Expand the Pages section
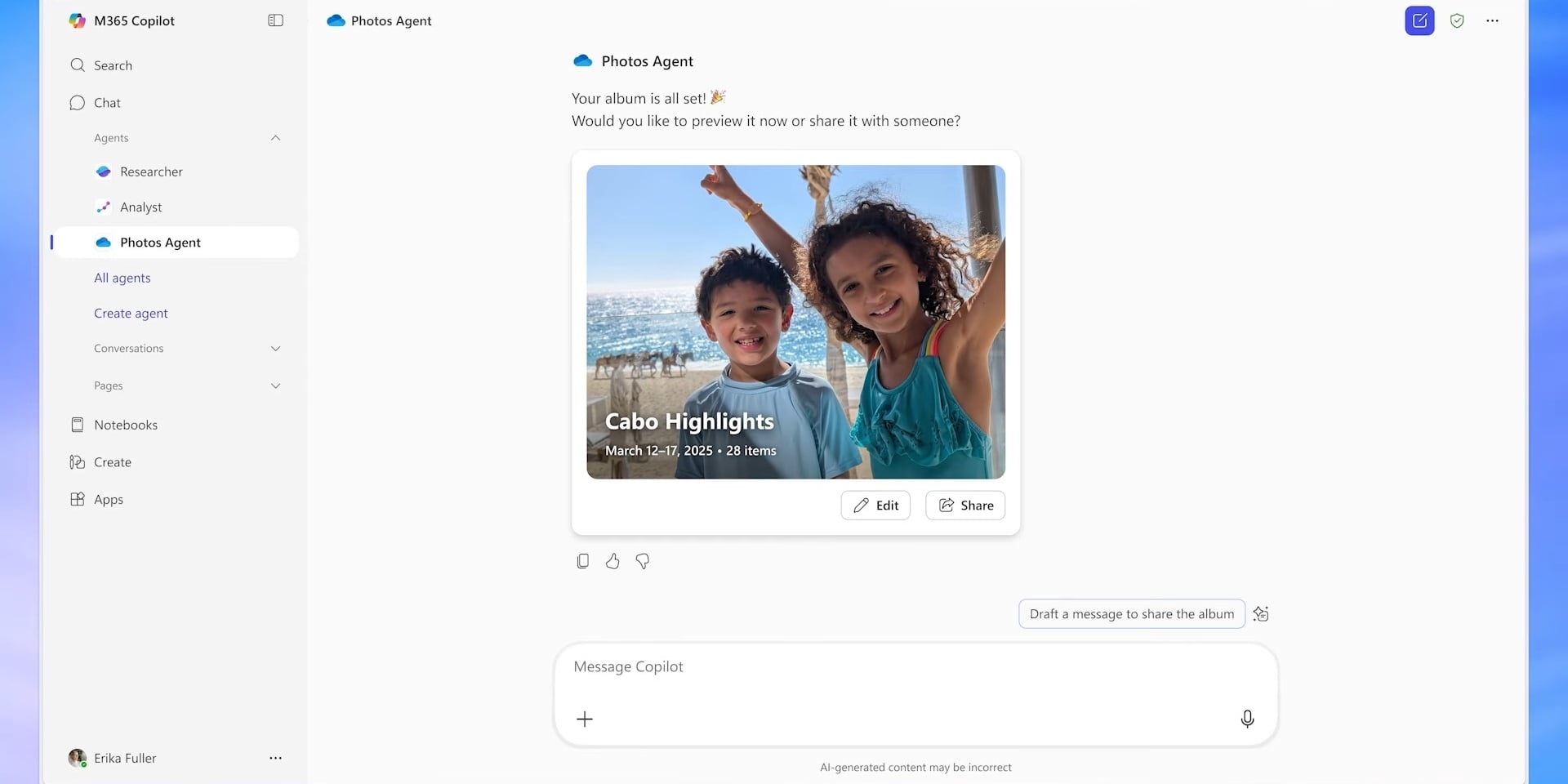Image resolution: width=1568 pixels, height=784 pixels. (x=275, y=385)
